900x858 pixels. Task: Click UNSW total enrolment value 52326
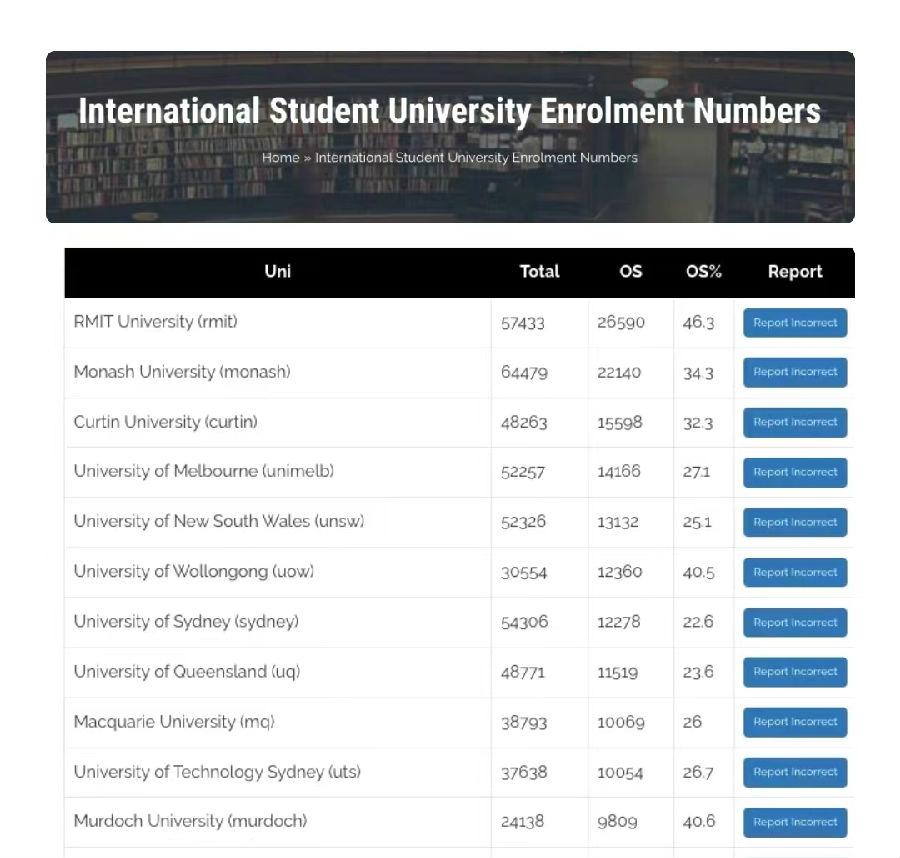point(523,522)
